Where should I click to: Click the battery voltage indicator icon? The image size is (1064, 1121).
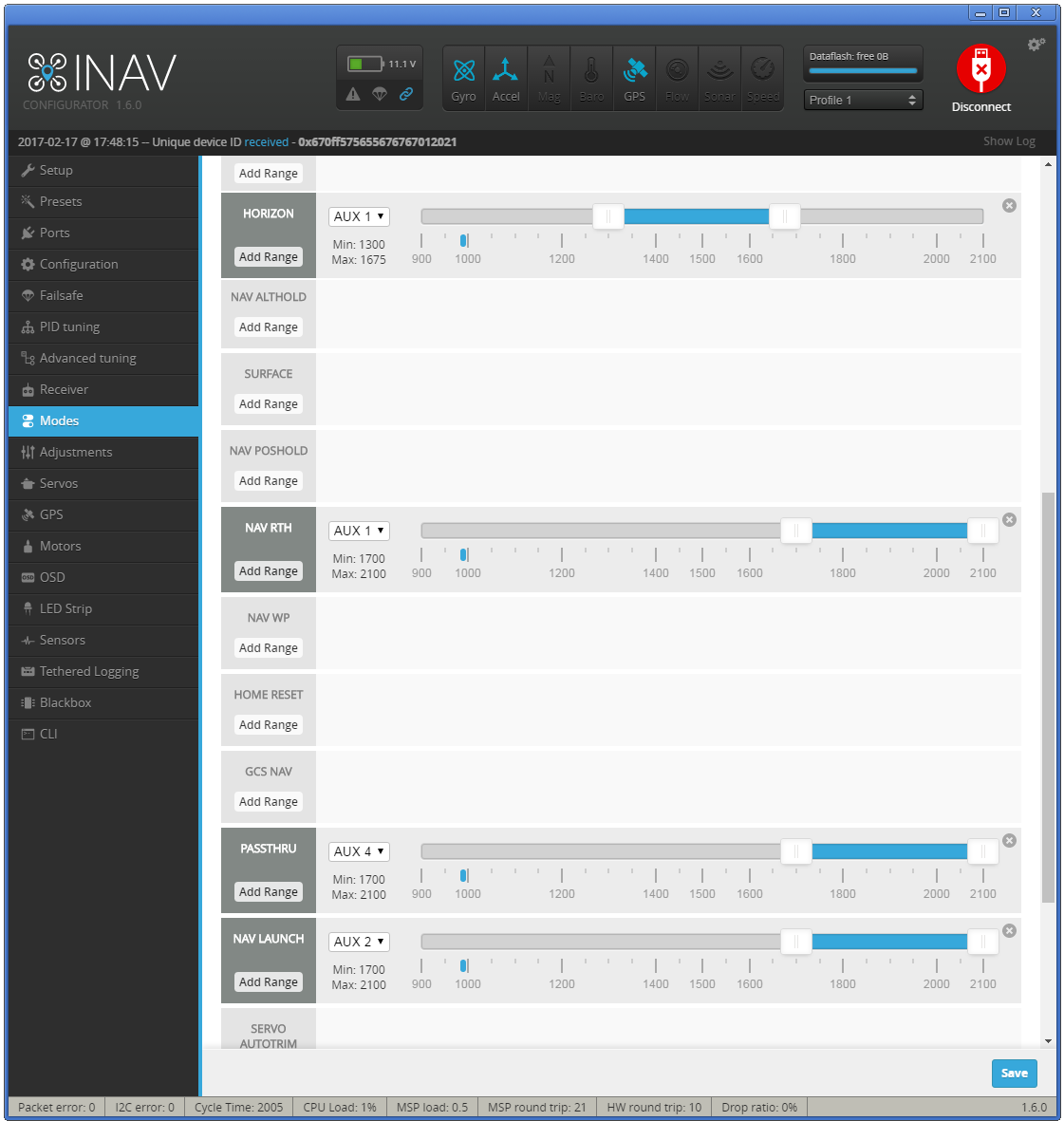tap(365, 65)
